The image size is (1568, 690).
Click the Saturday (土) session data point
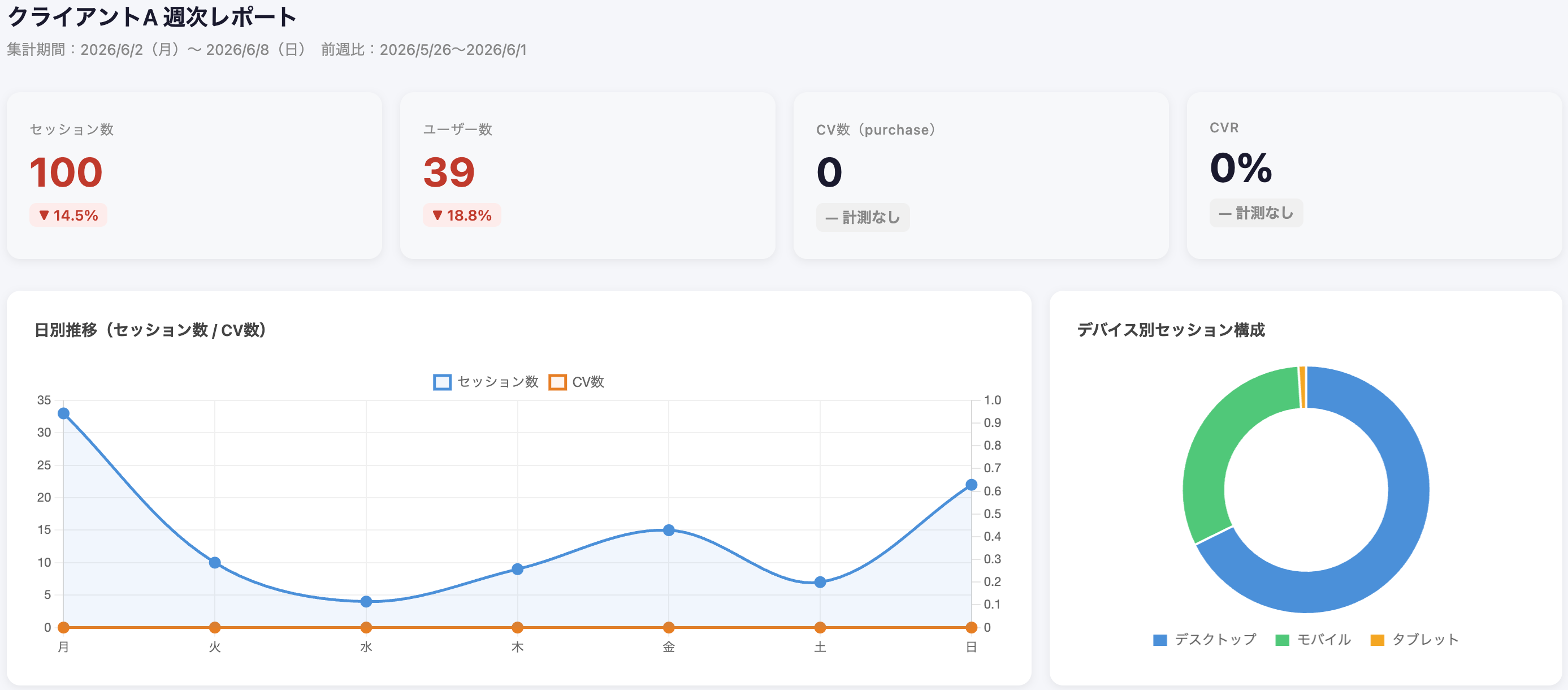point(820,582)
